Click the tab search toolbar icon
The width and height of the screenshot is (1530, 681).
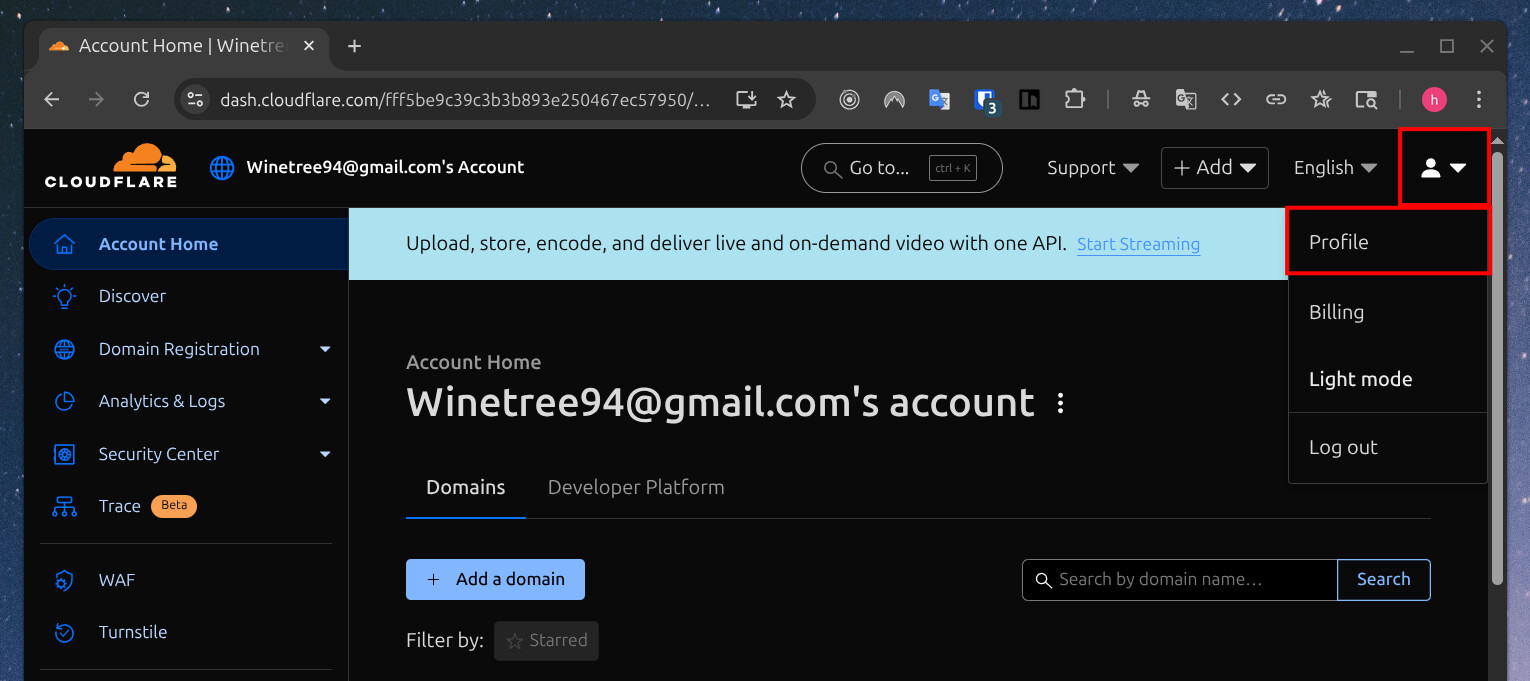coord(1366,99)
